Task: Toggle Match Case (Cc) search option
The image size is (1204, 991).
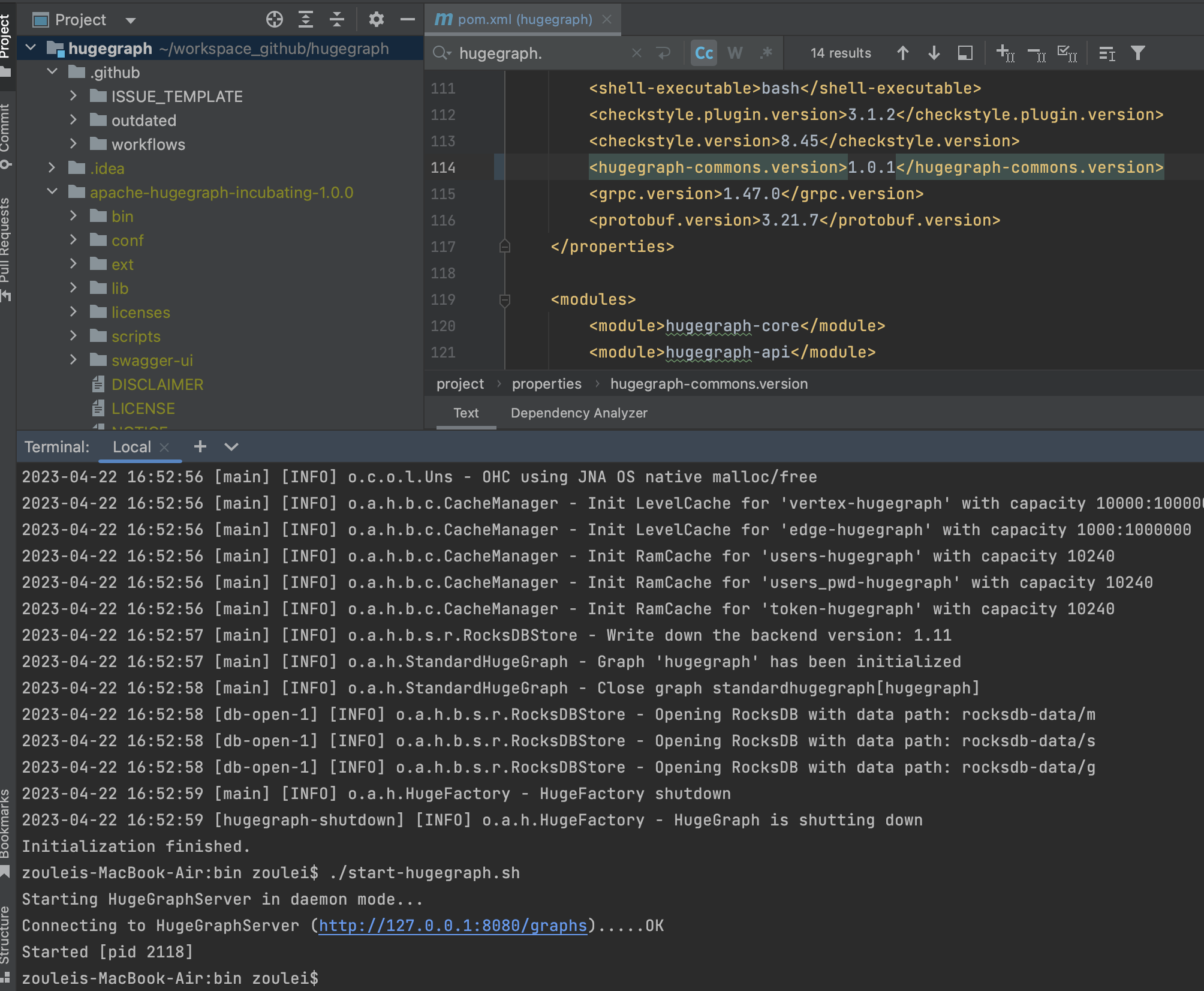Action: click(x=703, y=53)
